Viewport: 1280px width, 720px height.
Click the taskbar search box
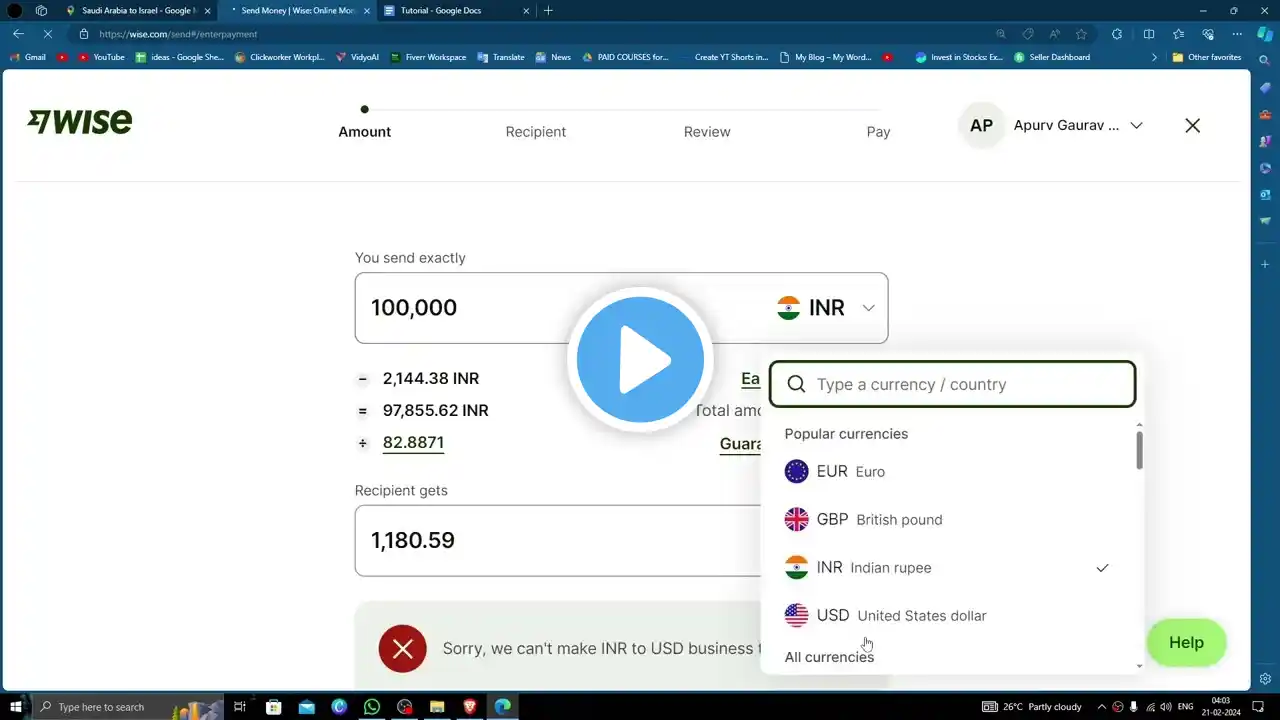pyautogui.click(x=126, y=707)
